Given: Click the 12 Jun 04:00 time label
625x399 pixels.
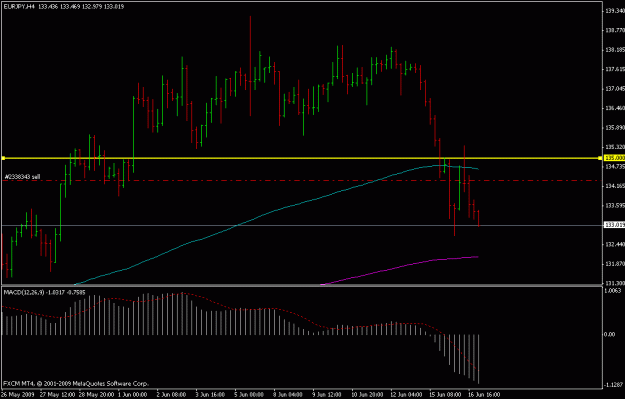Looking at the screenshot, I should coord(406,395).
